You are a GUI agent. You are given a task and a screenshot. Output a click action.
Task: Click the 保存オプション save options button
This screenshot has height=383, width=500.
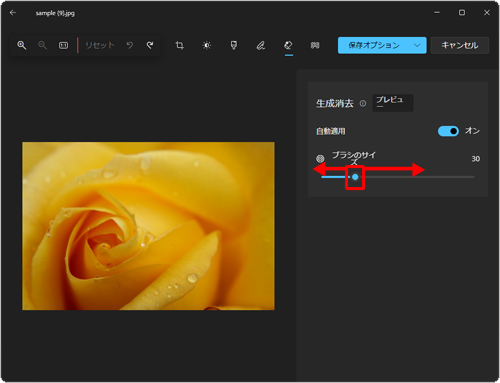(x=374, y=45)
